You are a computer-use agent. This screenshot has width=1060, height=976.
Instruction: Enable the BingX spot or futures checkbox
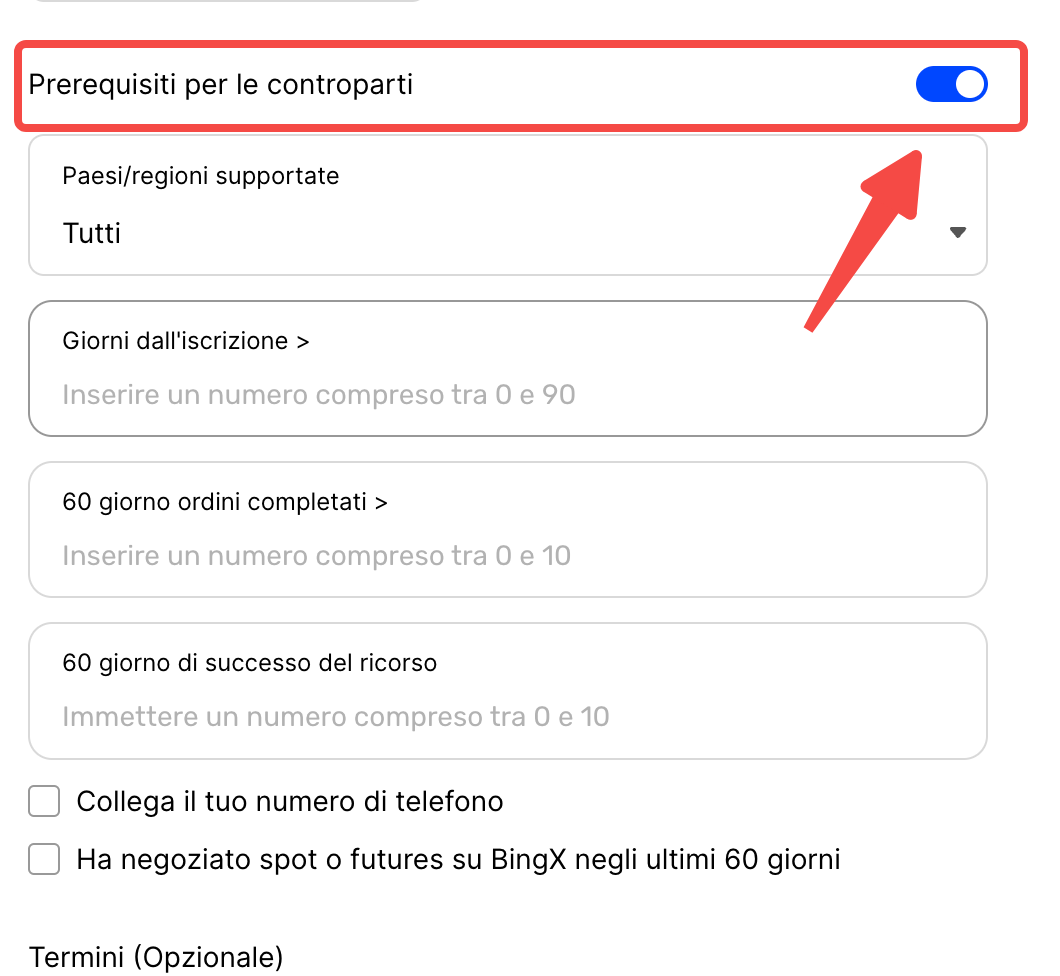44,859
